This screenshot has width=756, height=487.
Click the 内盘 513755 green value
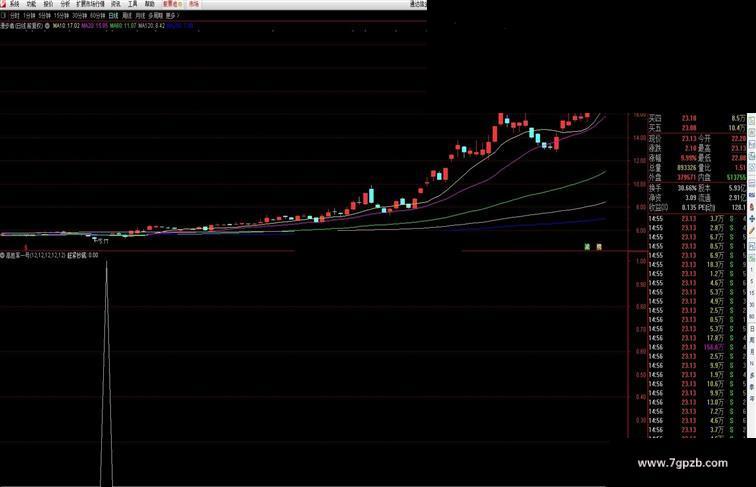(x=736, y=177)
